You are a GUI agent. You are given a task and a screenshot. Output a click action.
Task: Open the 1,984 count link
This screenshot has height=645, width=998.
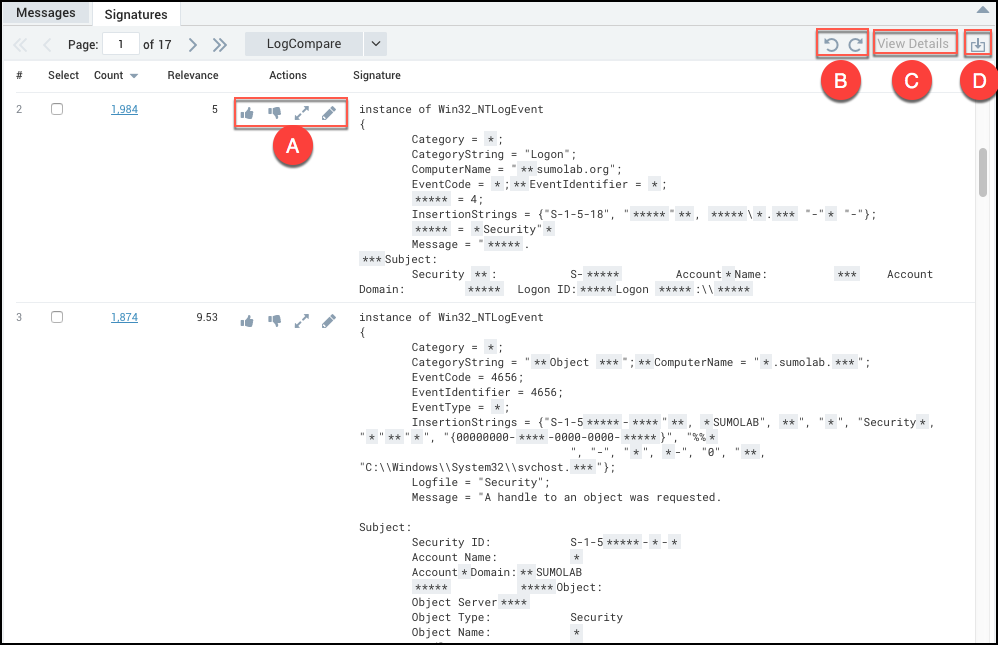[124, 109]
